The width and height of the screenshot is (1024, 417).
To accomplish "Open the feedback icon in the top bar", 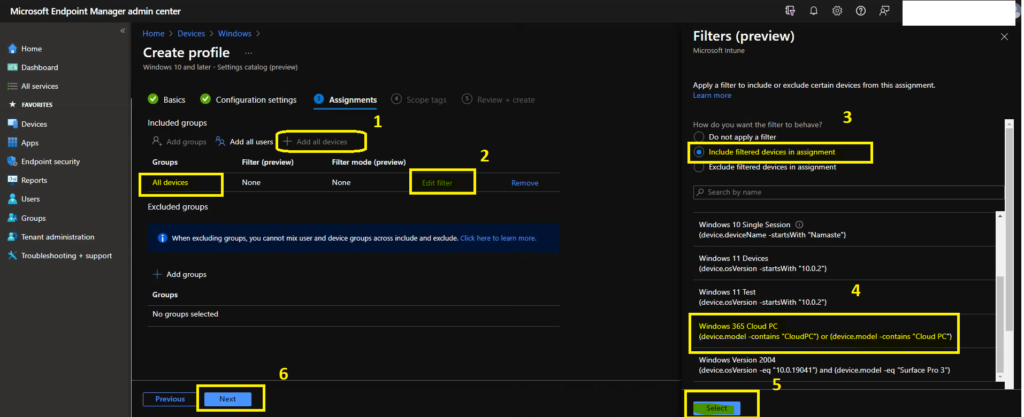I will (x=884, y=11).
